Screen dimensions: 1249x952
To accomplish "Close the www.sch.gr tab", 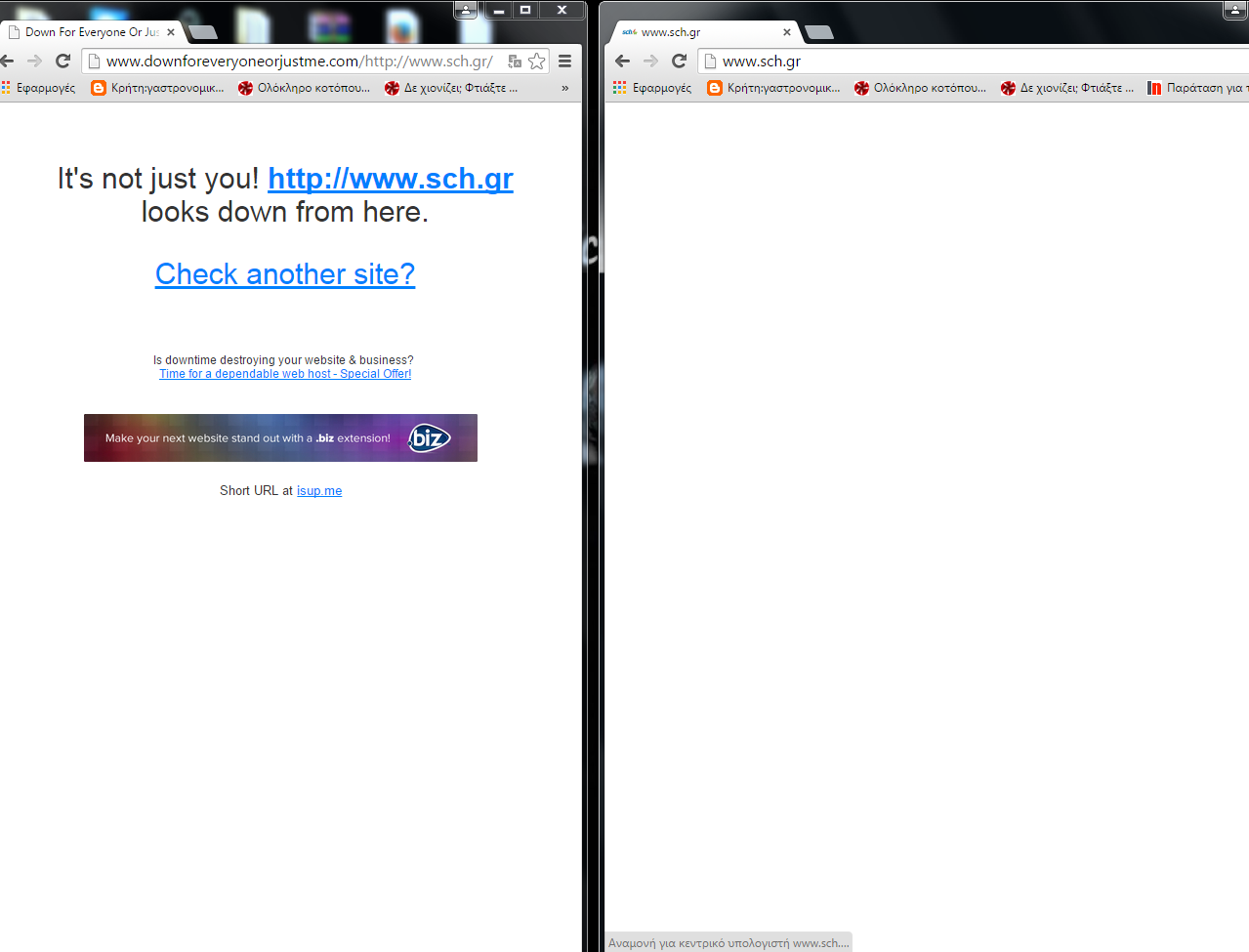I will 786,32.
